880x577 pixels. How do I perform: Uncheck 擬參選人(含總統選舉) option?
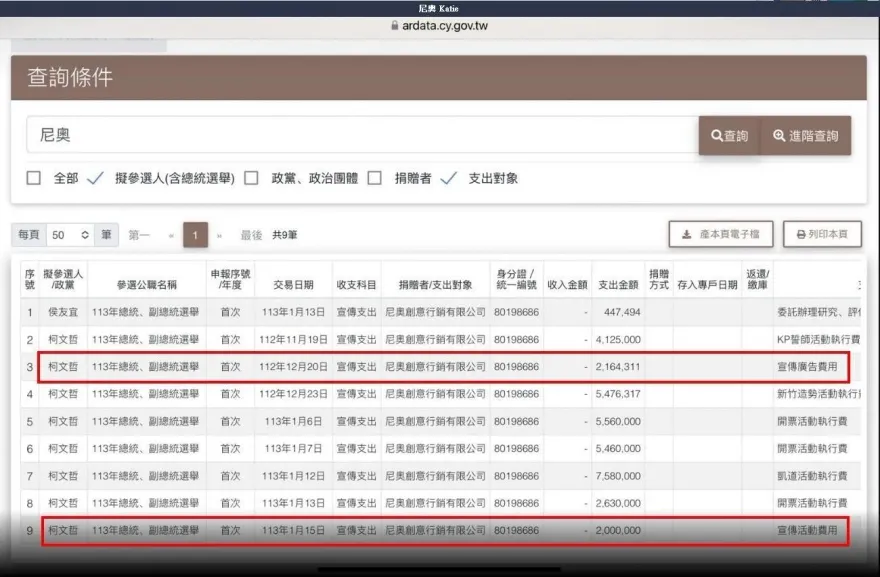tap(96, 178)
